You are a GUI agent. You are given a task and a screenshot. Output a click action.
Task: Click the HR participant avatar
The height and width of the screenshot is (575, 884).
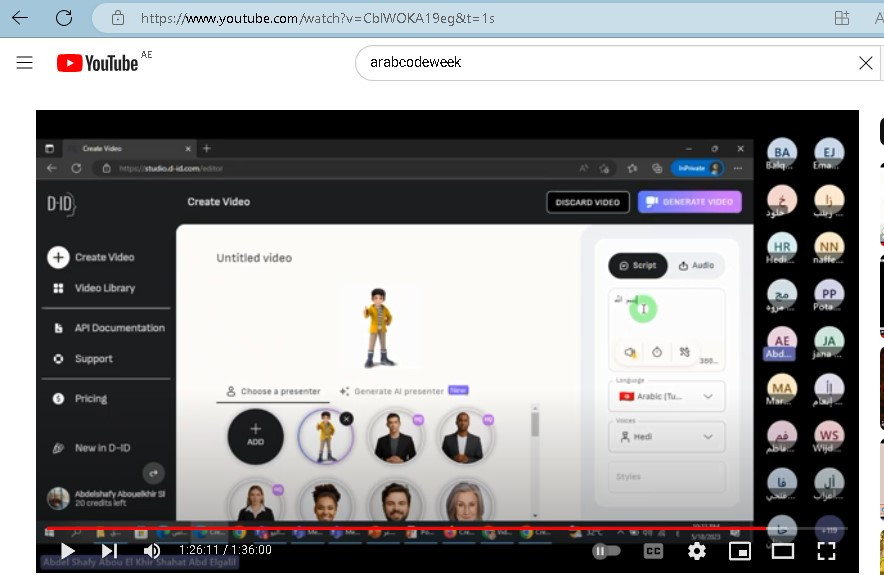782,247
